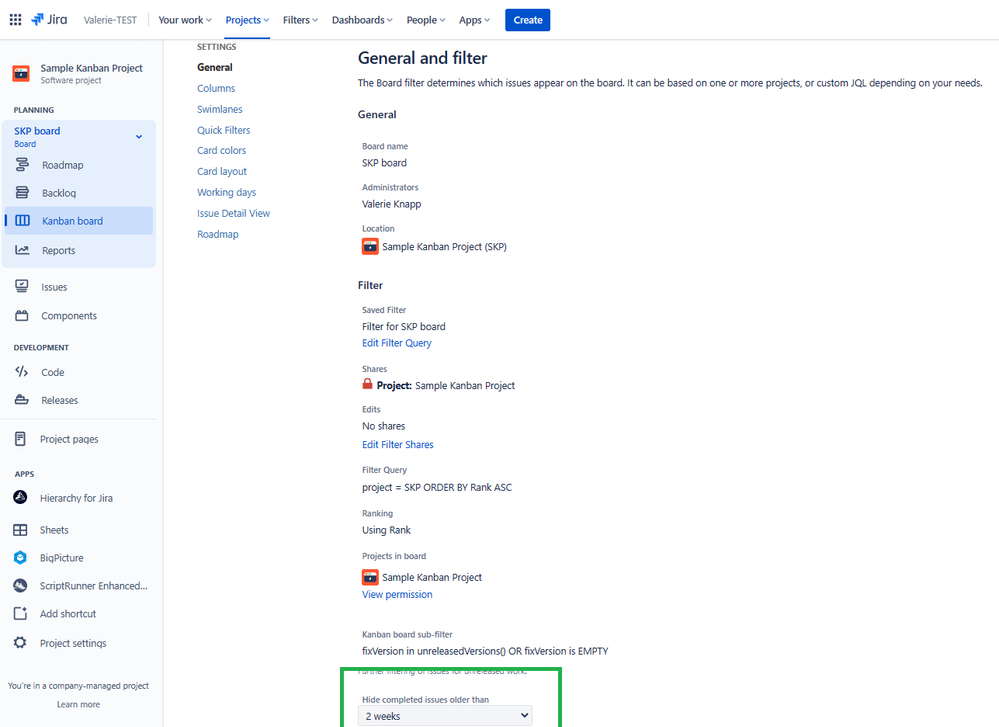999x727 pixels.
Task: Open Swimlanes settings
Action: click(220, 109)
